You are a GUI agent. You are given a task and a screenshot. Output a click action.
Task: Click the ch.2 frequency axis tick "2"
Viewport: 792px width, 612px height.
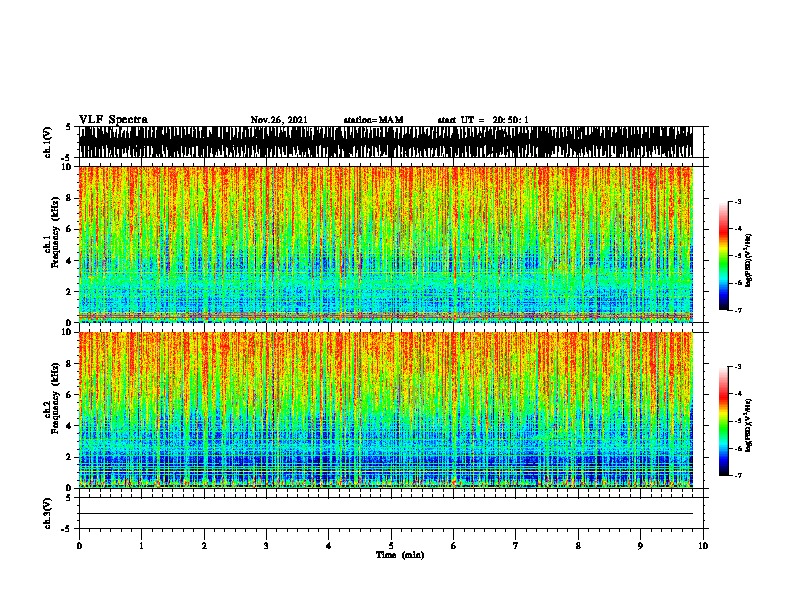coord(70,457)
